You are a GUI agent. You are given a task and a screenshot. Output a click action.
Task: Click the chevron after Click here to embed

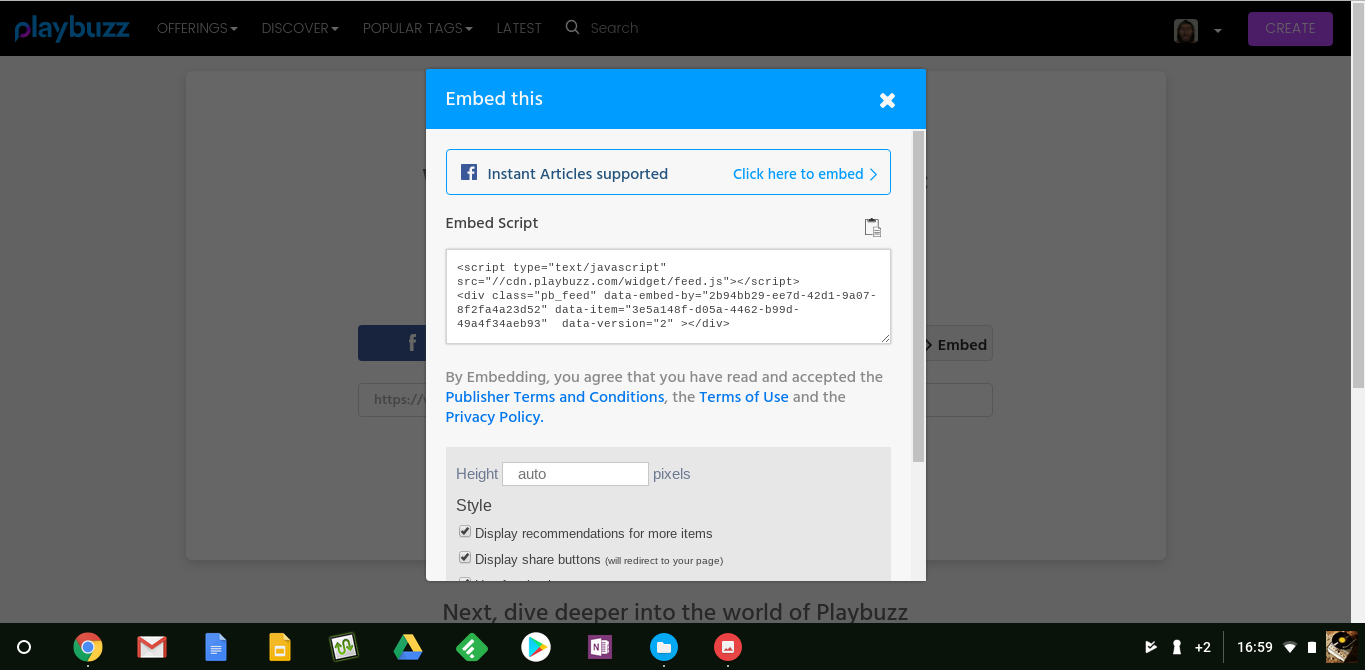click(x=873, y=174)
